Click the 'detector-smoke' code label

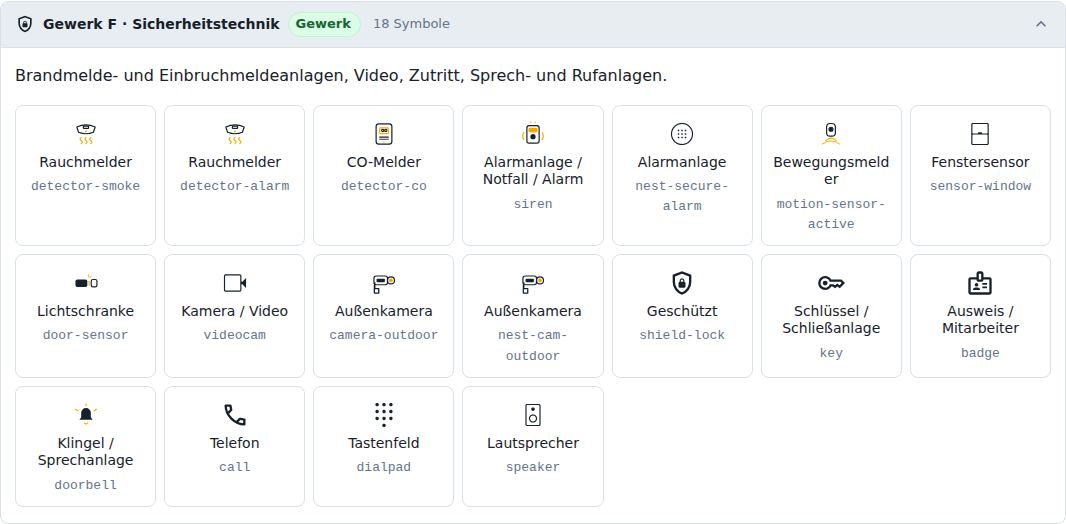(x=86, y=186)
